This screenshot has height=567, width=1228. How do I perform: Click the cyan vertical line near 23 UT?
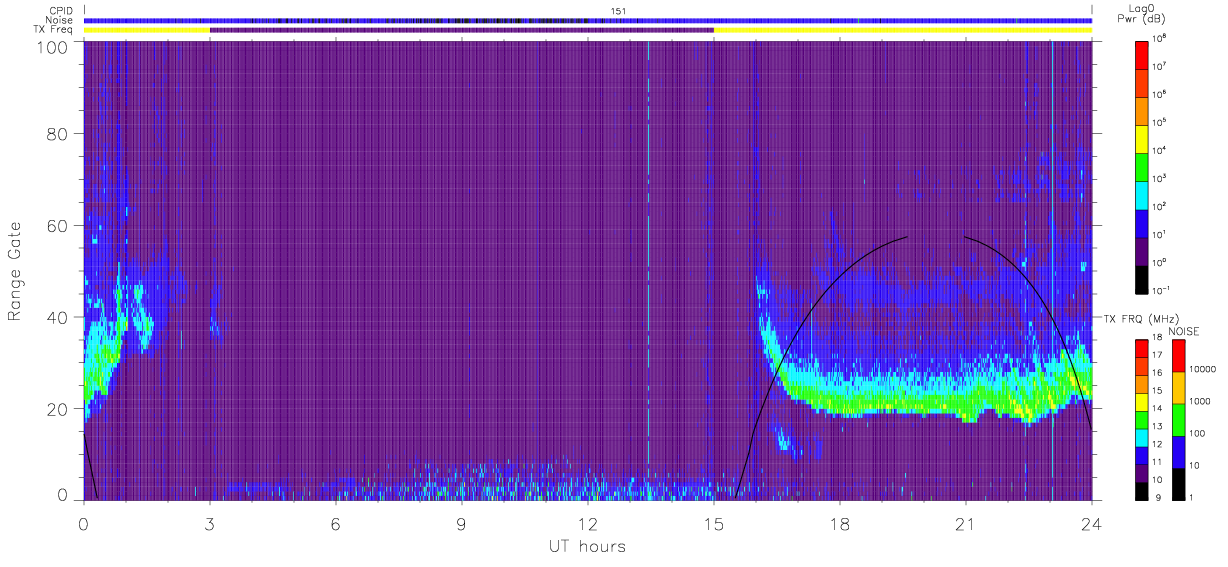click(x=1052, y=270)
